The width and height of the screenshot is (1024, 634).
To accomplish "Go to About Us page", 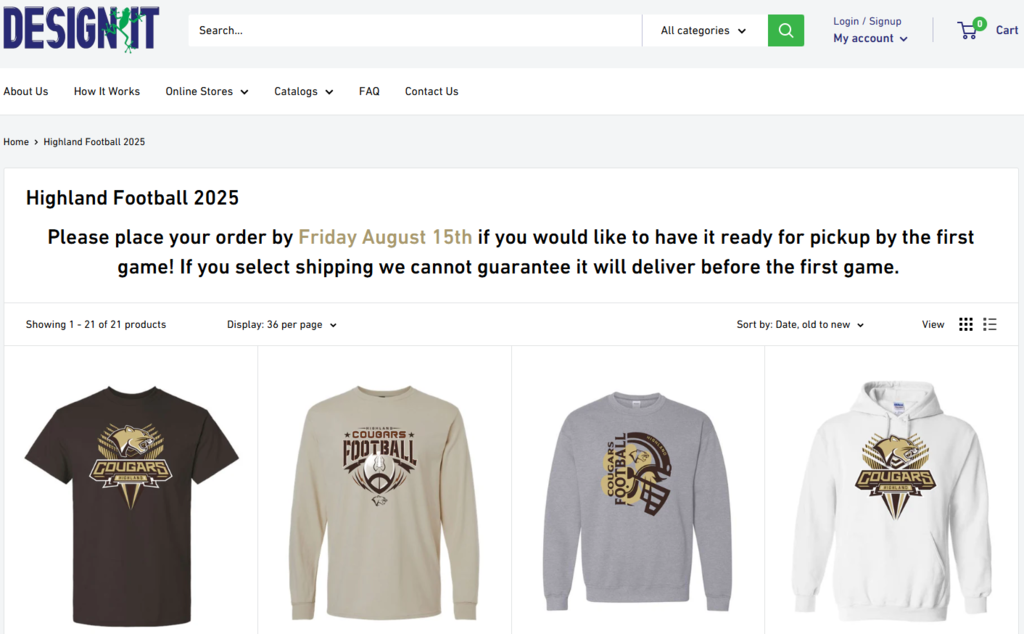I will coord(26,91).
